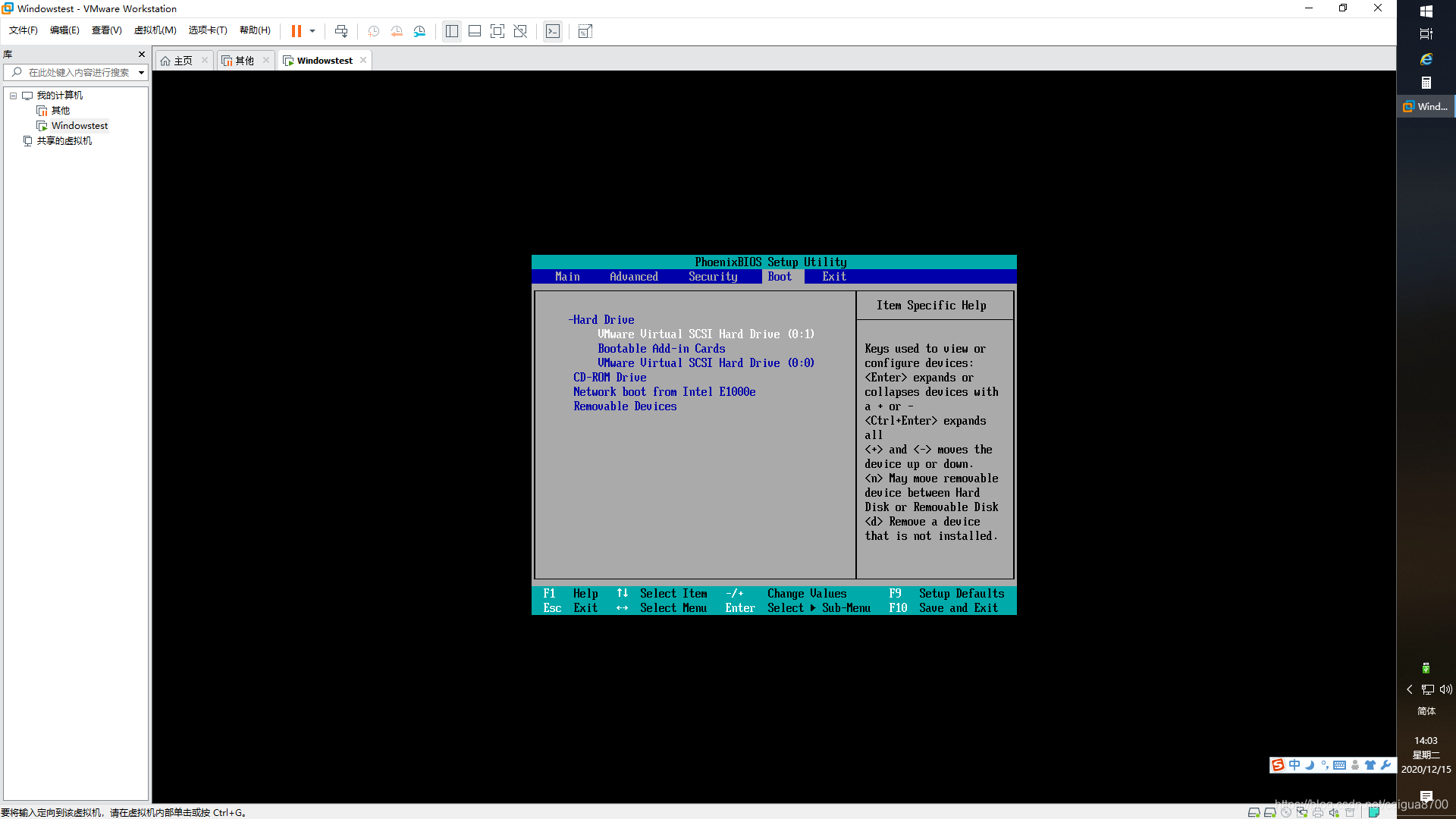Viewport: 1456px width, 819px height.
Task: Collapse the 我的计算机 tree node
Action: click(x=13, y=96)
